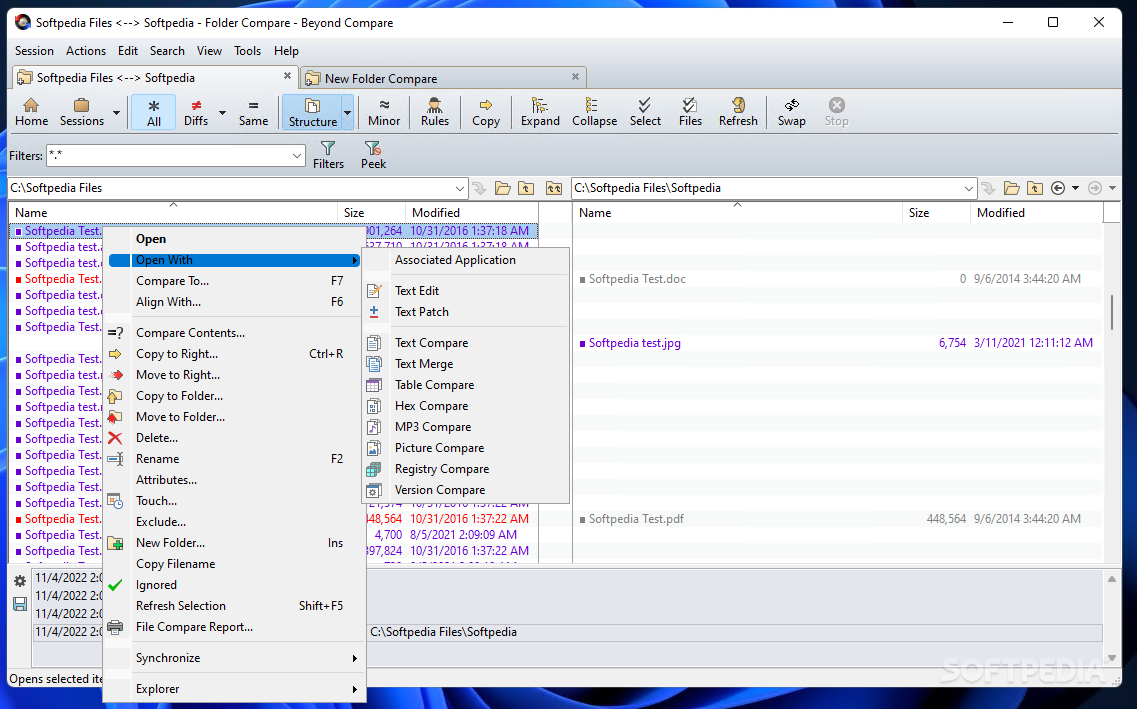The width and height of the screenshot is (1137, 709).
Task: Choose MP3 Compare from submenu
Action: (466, 427)
